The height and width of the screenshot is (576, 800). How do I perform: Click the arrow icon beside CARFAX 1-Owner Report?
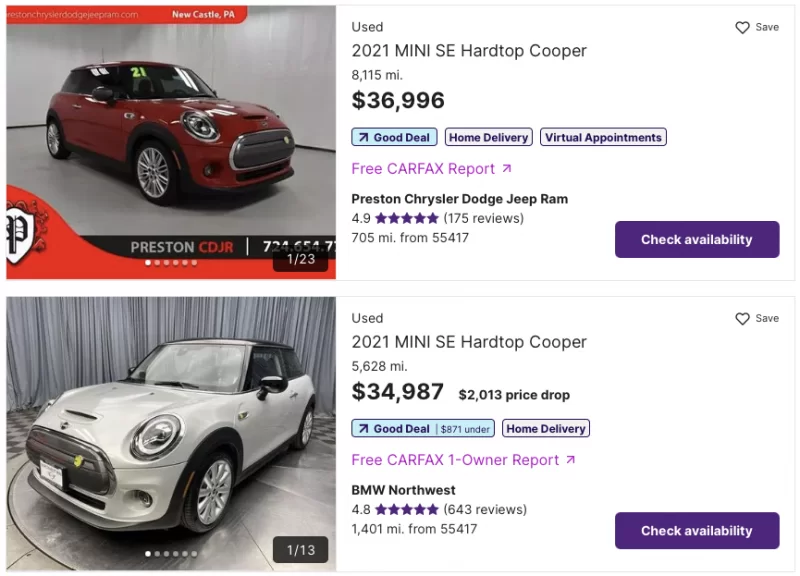[570, 460]
